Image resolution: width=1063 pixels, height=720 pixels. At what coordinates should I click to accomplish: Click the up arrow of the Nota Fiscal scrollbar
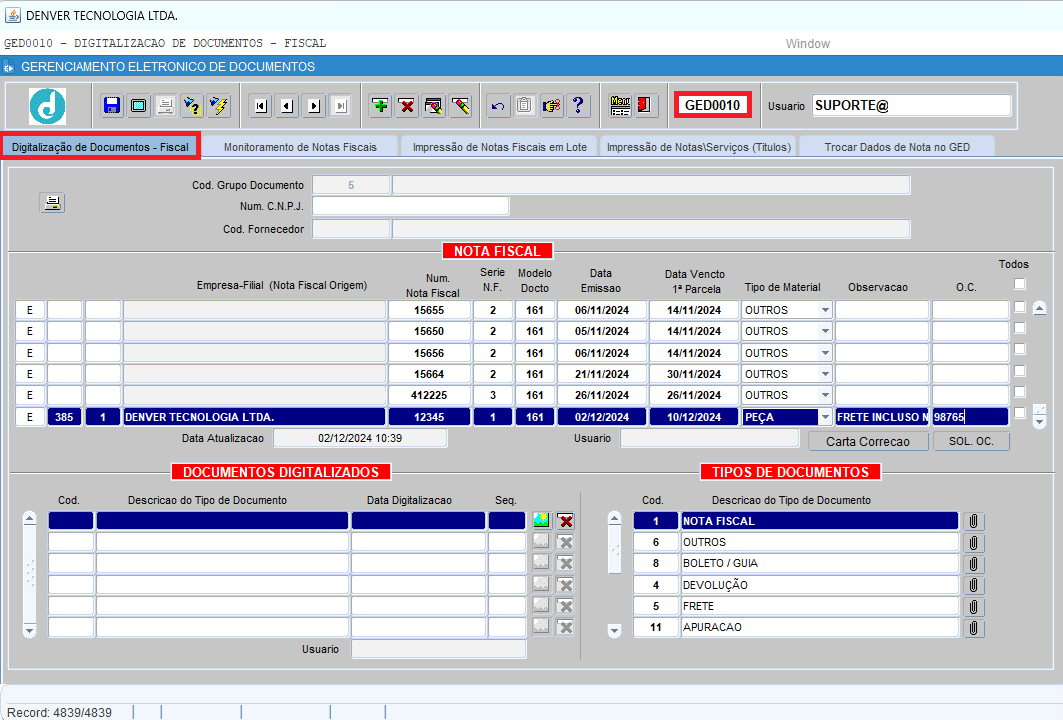tap(1039, 308)
